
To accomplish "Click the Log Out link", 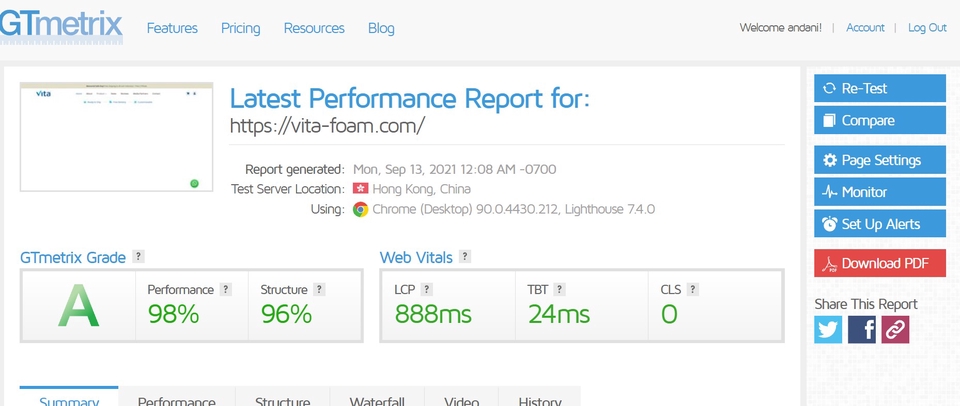I will click(x=927, y=28).
